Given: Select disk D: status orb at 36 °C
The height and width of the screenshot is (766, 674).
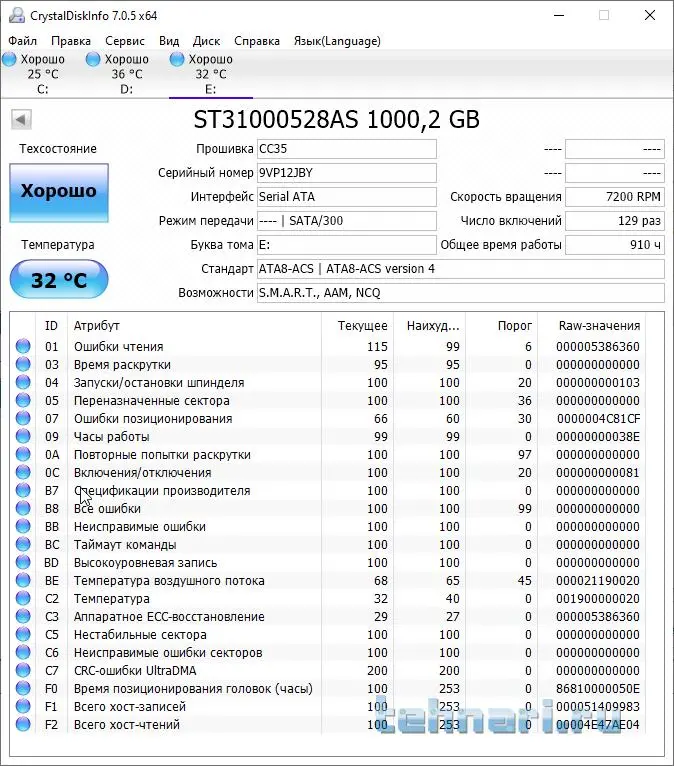Looking at the screenshot, I should (93, 60).
